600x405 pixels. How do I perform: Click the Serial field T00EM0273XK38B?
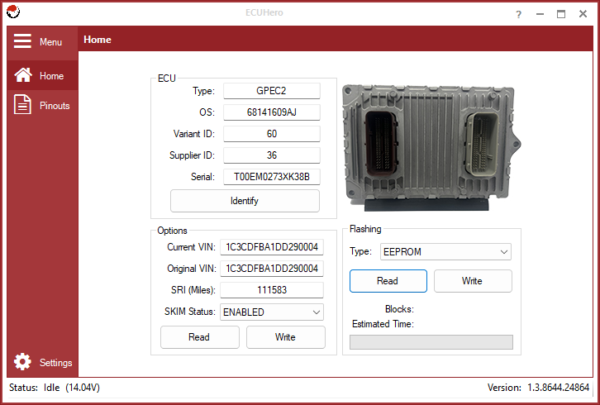point(272,177)
